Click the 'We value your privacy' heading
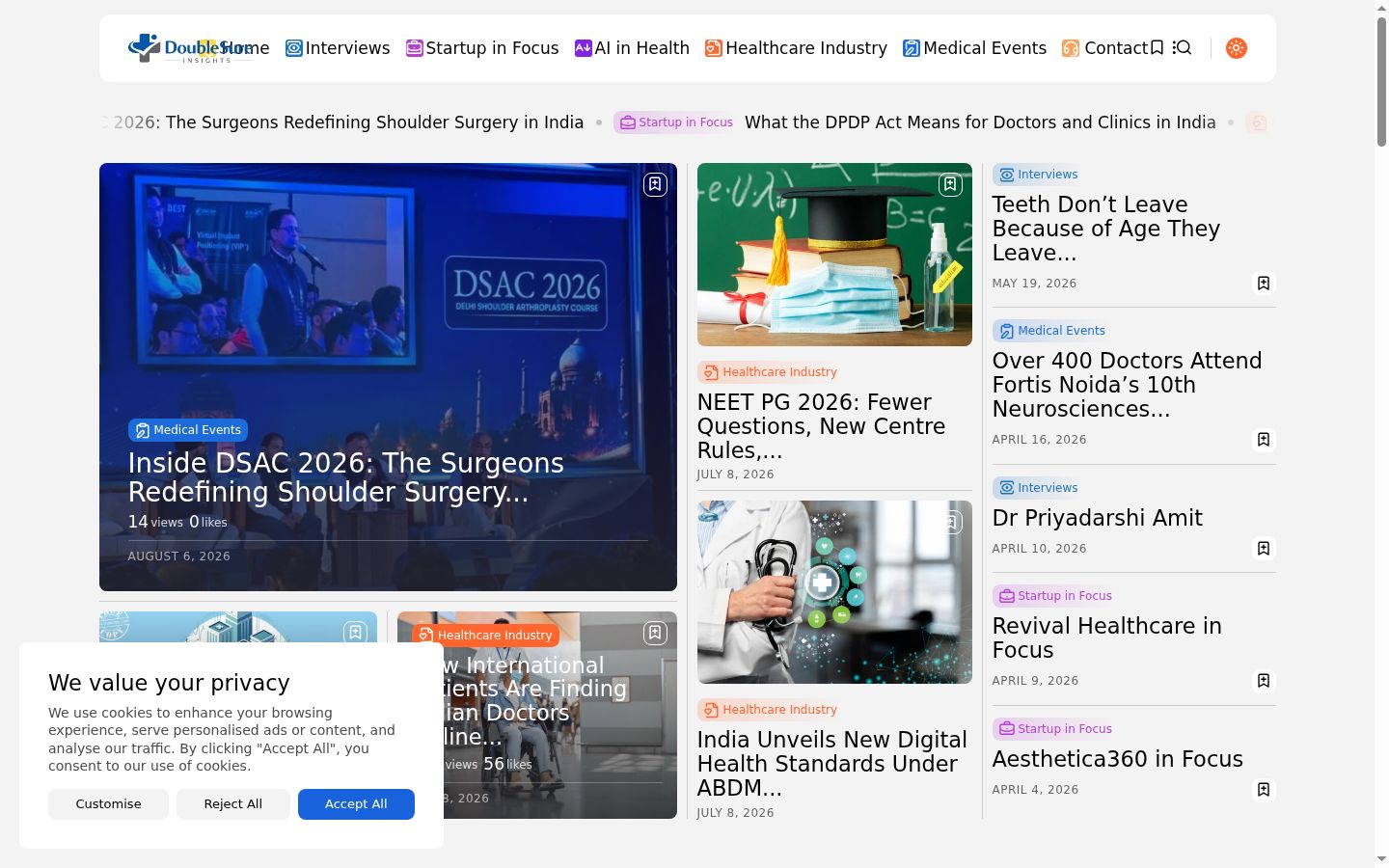 coord(169,683)
